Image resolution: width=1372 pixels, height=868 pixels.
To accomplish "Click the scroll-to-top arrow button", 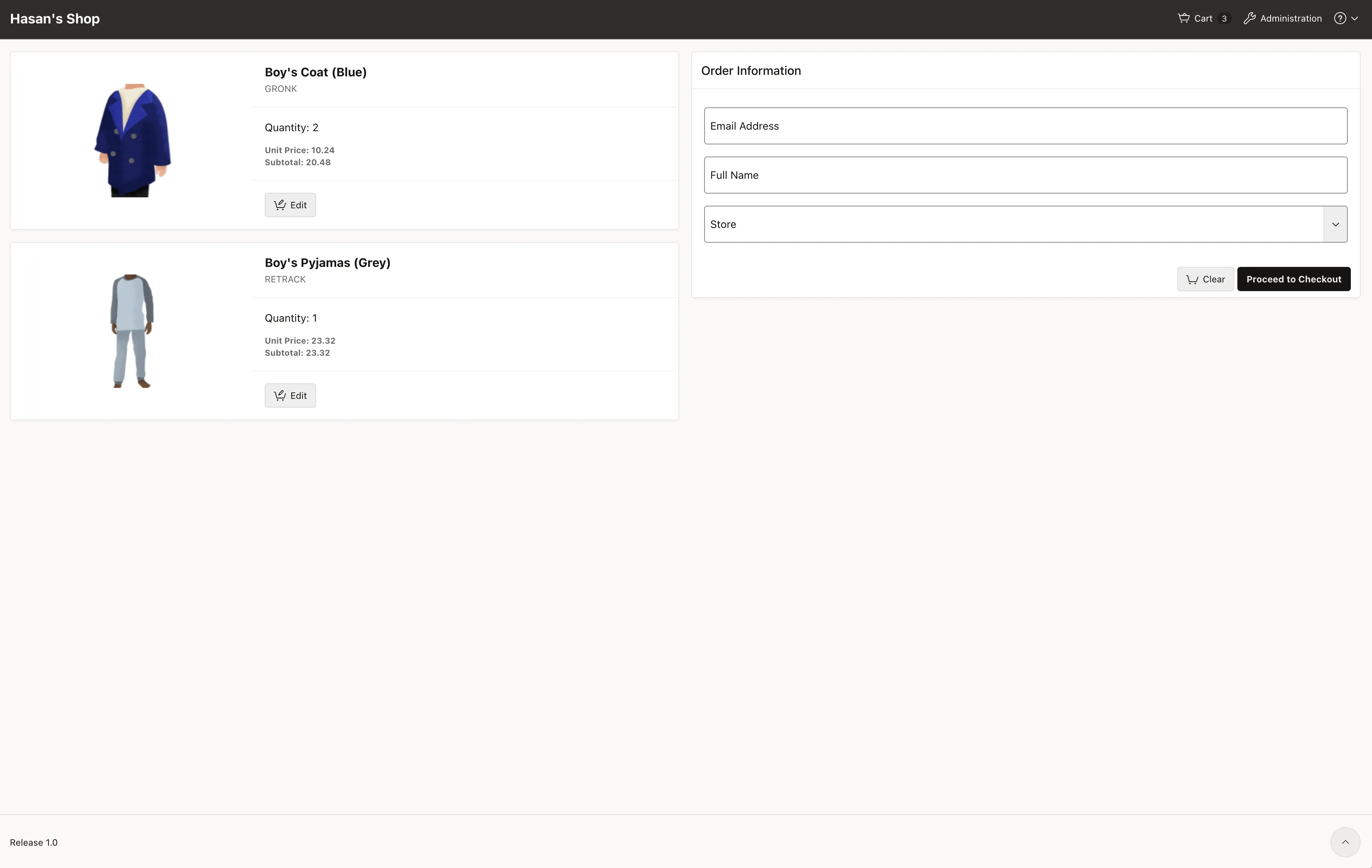I will coord(1345,842).
